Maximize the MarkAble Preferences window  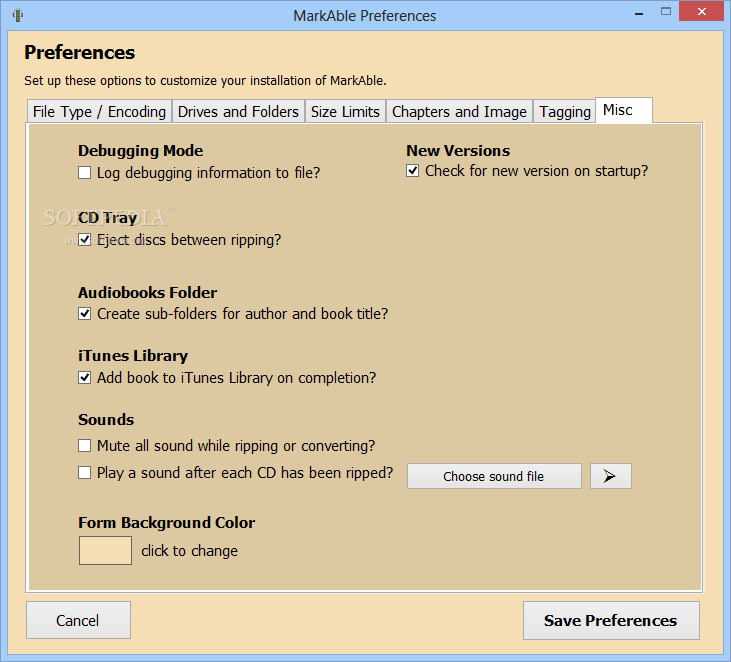pos(666,12)
